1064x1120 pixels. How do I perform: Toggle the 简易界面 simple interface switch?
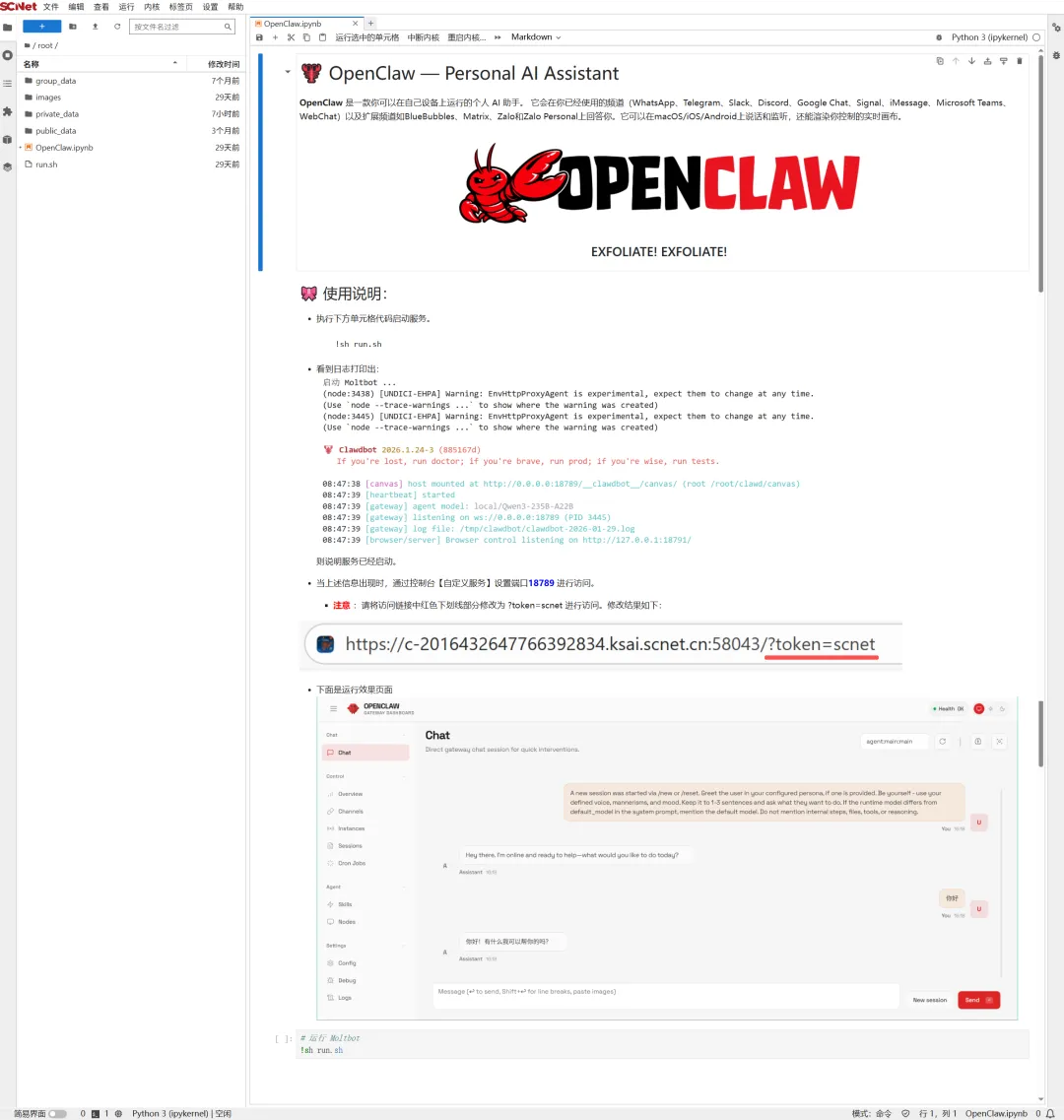[x=57, y=1113]
